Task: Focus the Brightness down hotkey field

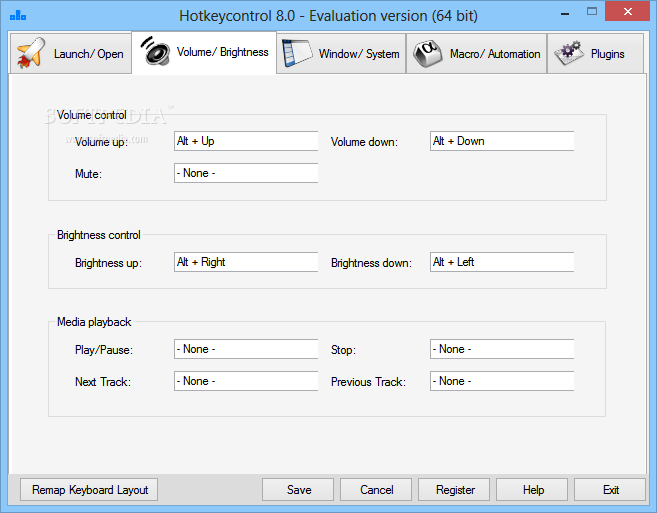Action: click(x=502, y=262)
